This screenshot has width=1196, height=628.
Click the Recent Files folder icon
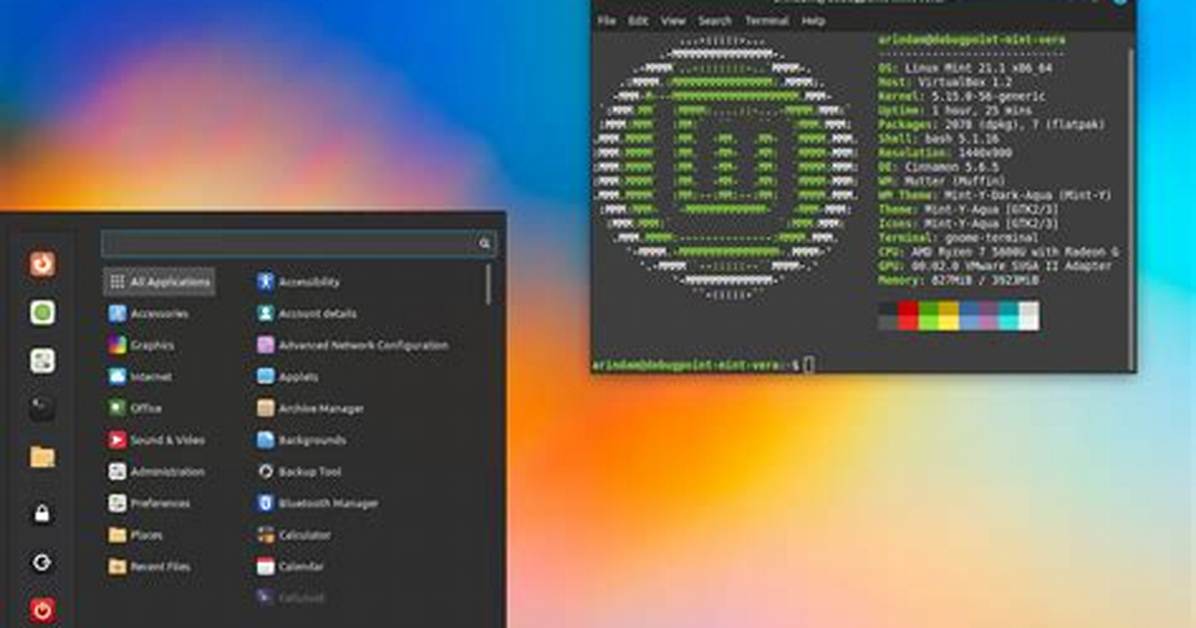click(117, 566)
